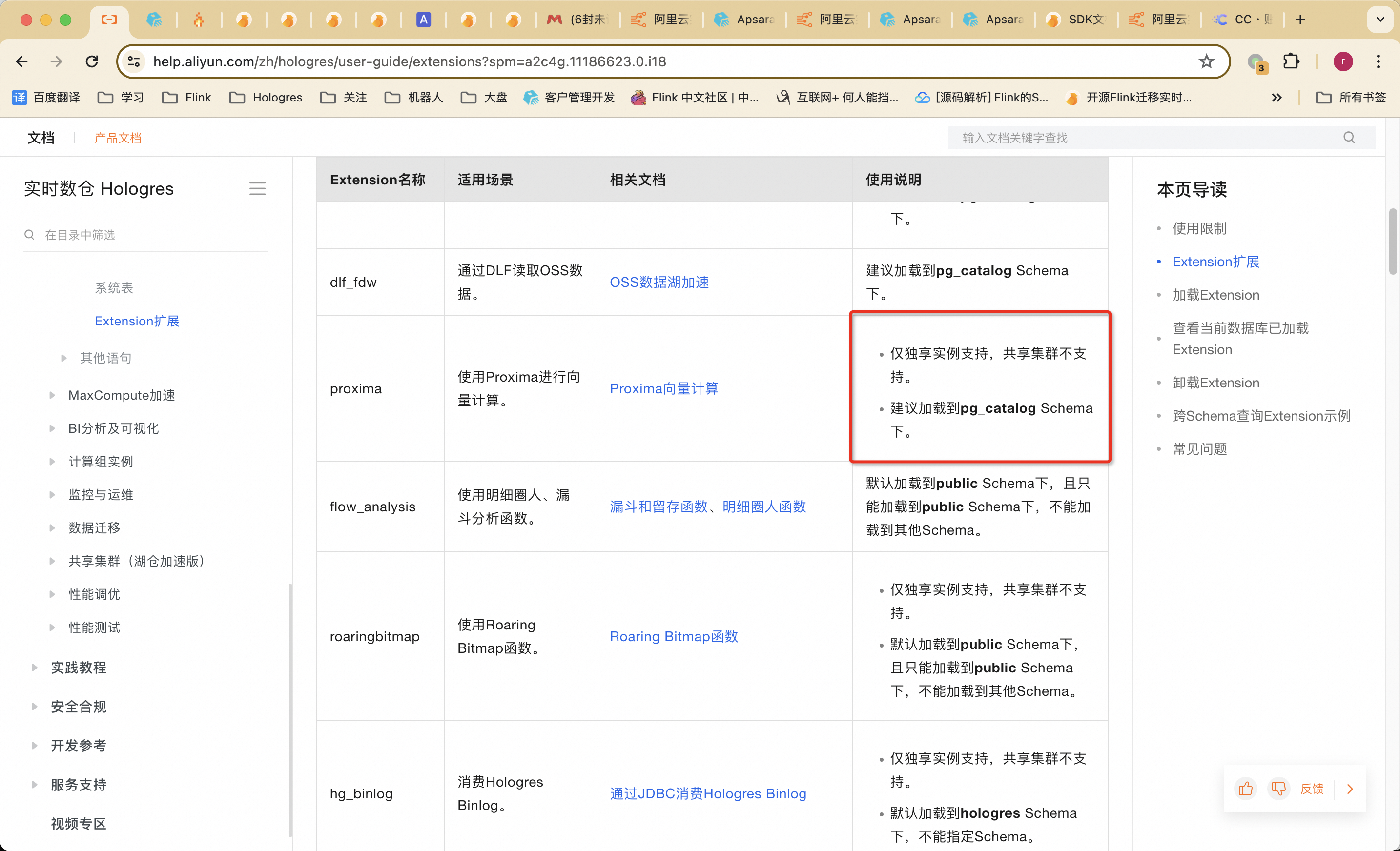The image size is (1400, 851).
Task: Reload the current page
Action: 91,61
